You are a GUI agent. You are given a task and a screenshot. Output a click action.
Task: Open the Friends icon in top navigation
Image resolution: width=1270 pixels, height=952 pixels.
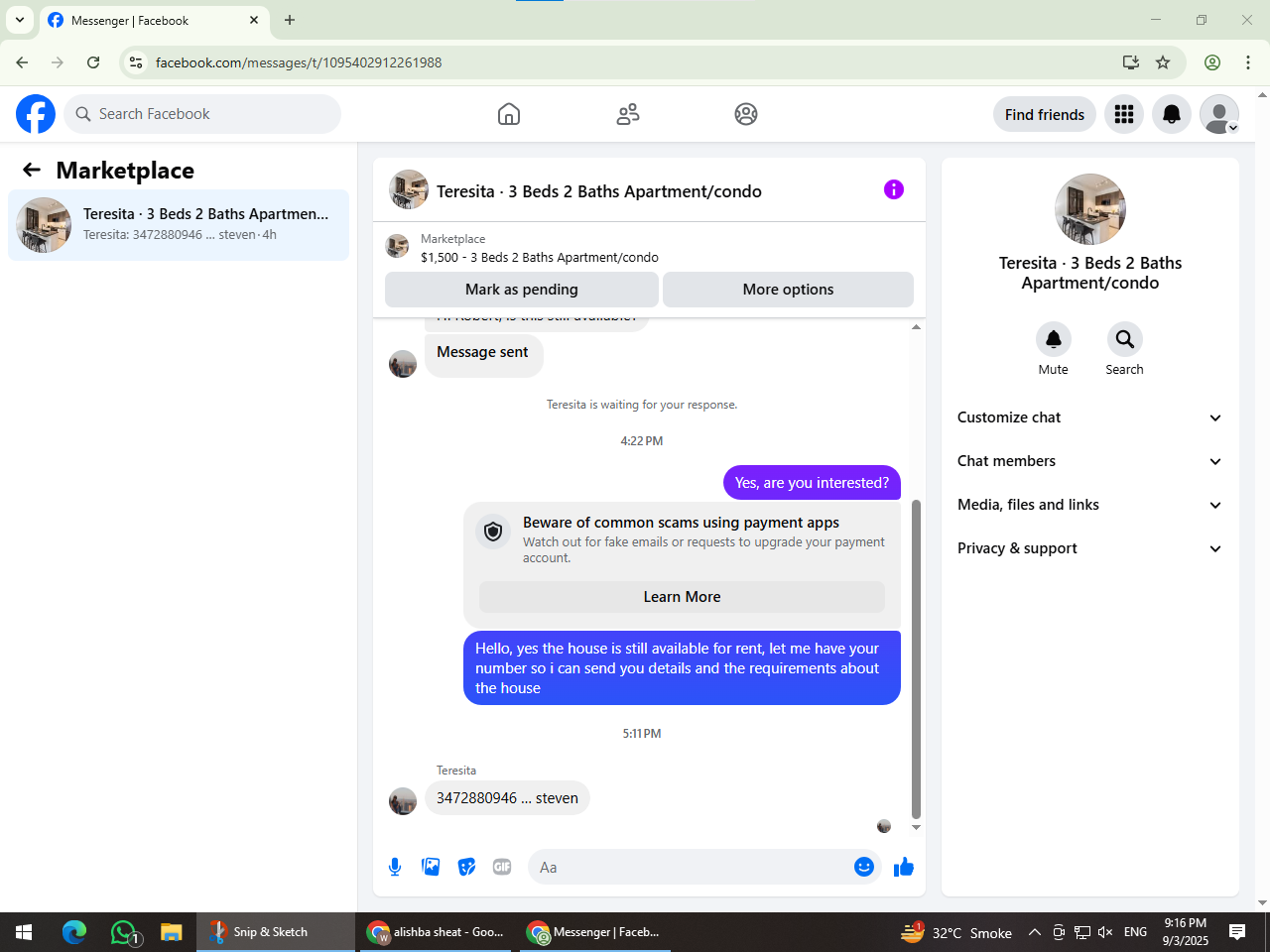click(628, 114)
